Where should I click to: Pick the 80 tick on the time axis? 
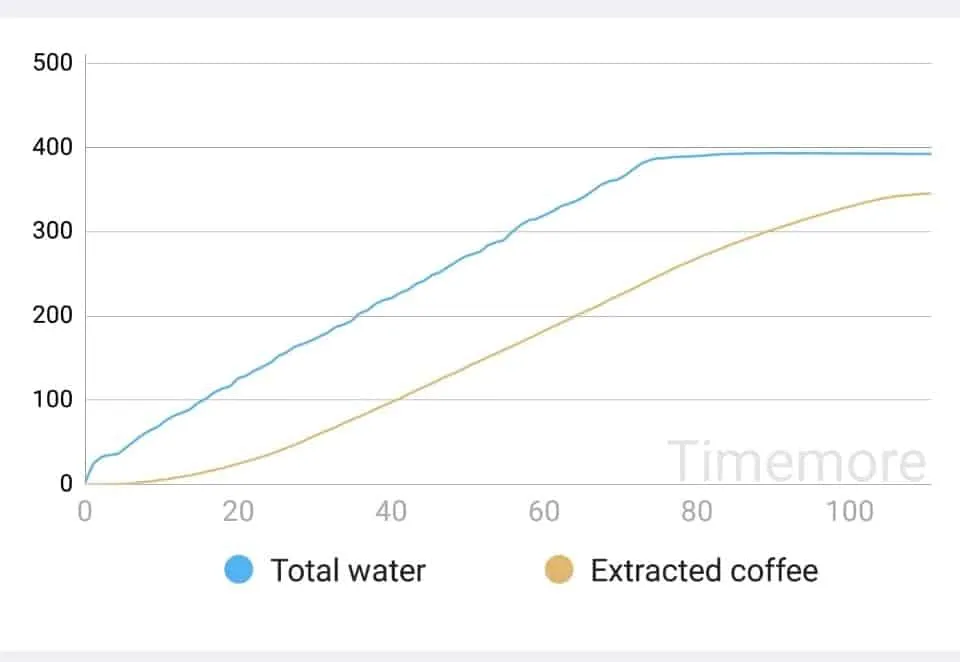coord(697,512)
